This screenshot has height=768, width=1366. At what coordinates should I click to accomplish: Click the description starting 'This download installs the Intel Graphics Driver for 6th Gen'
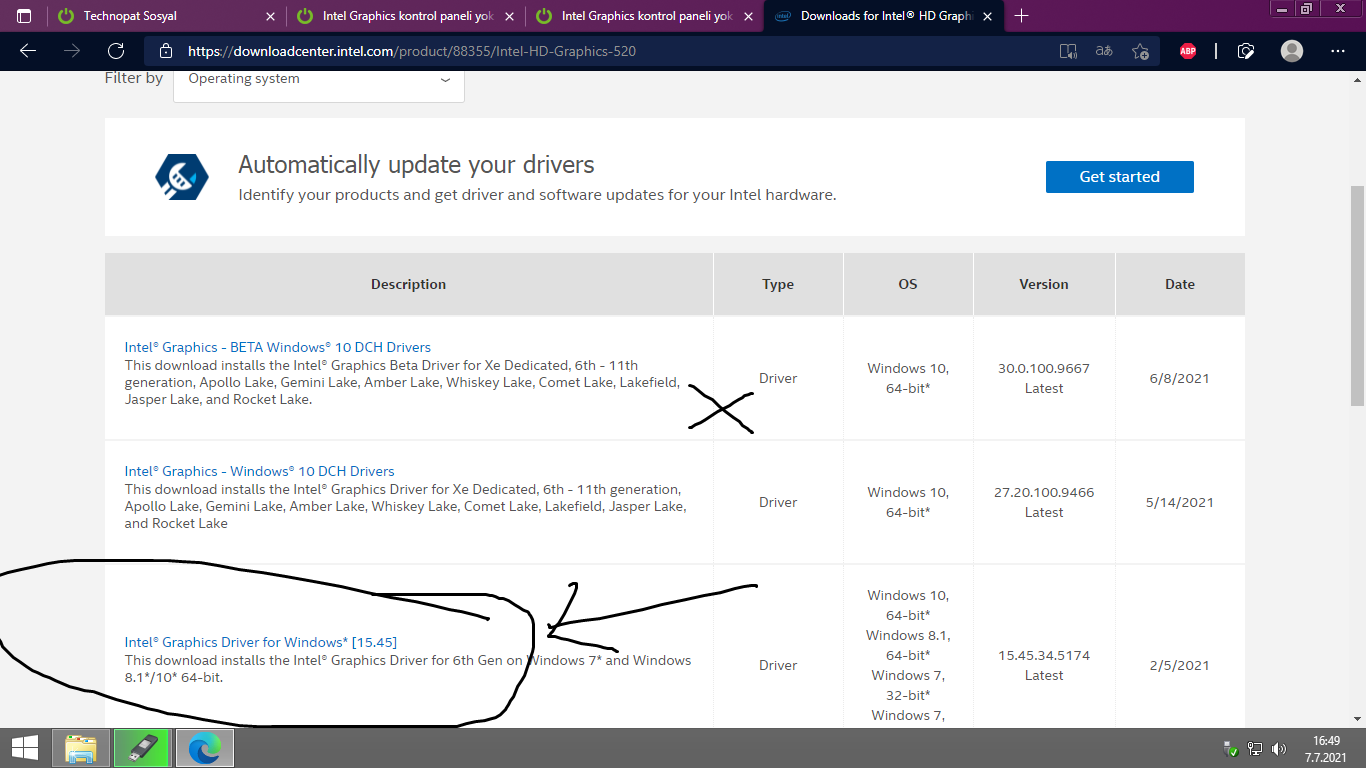coord(408,669)
